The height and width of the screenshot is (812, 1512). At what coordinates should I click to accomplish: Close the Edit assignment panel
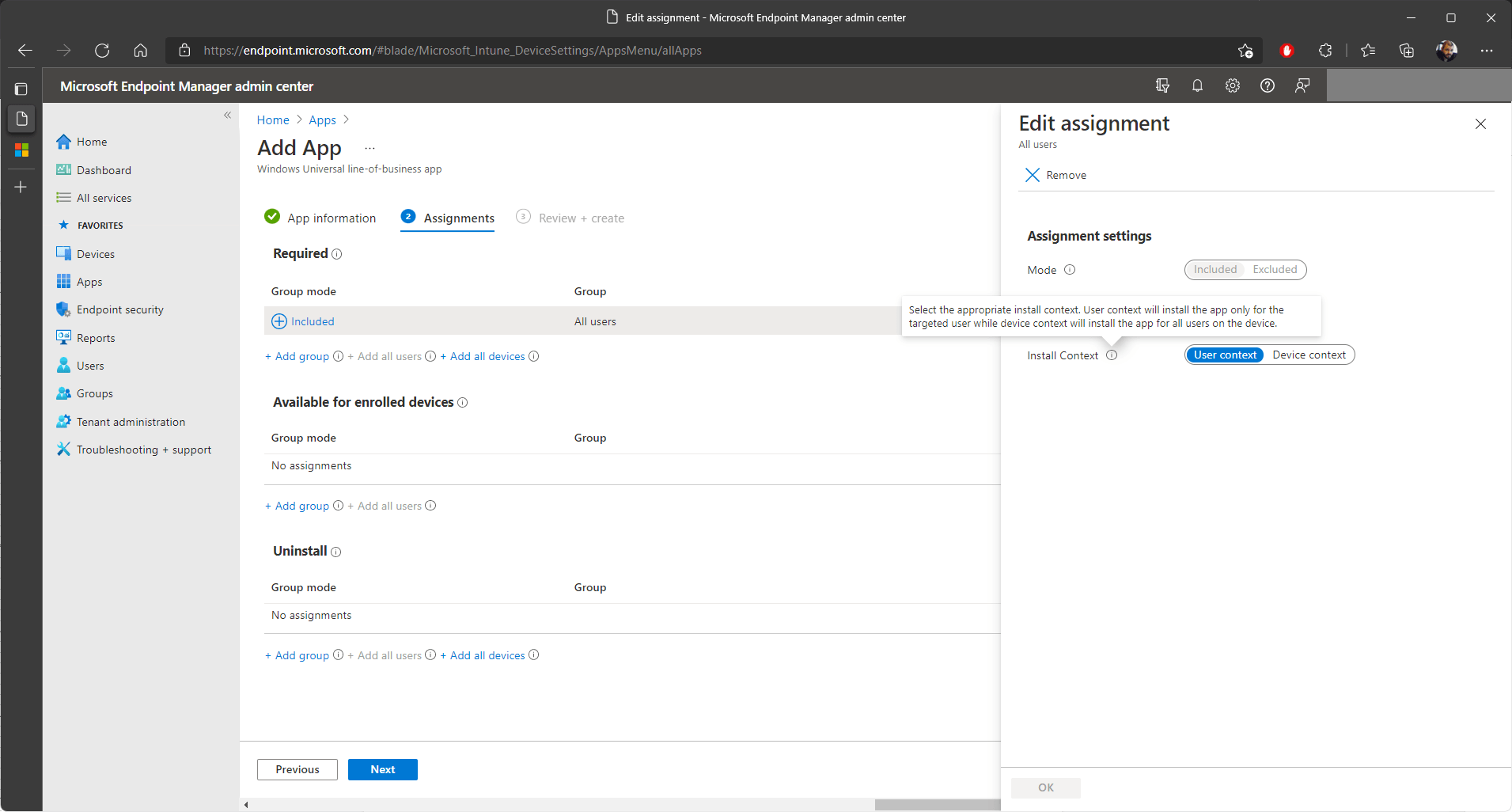[x=1480, y=123]
